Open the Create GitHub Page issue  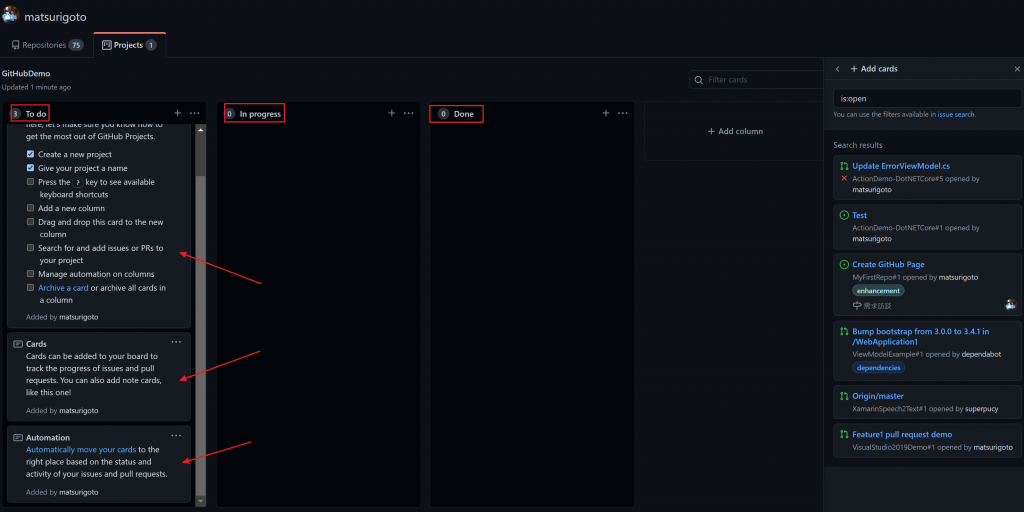pos(888,264)
